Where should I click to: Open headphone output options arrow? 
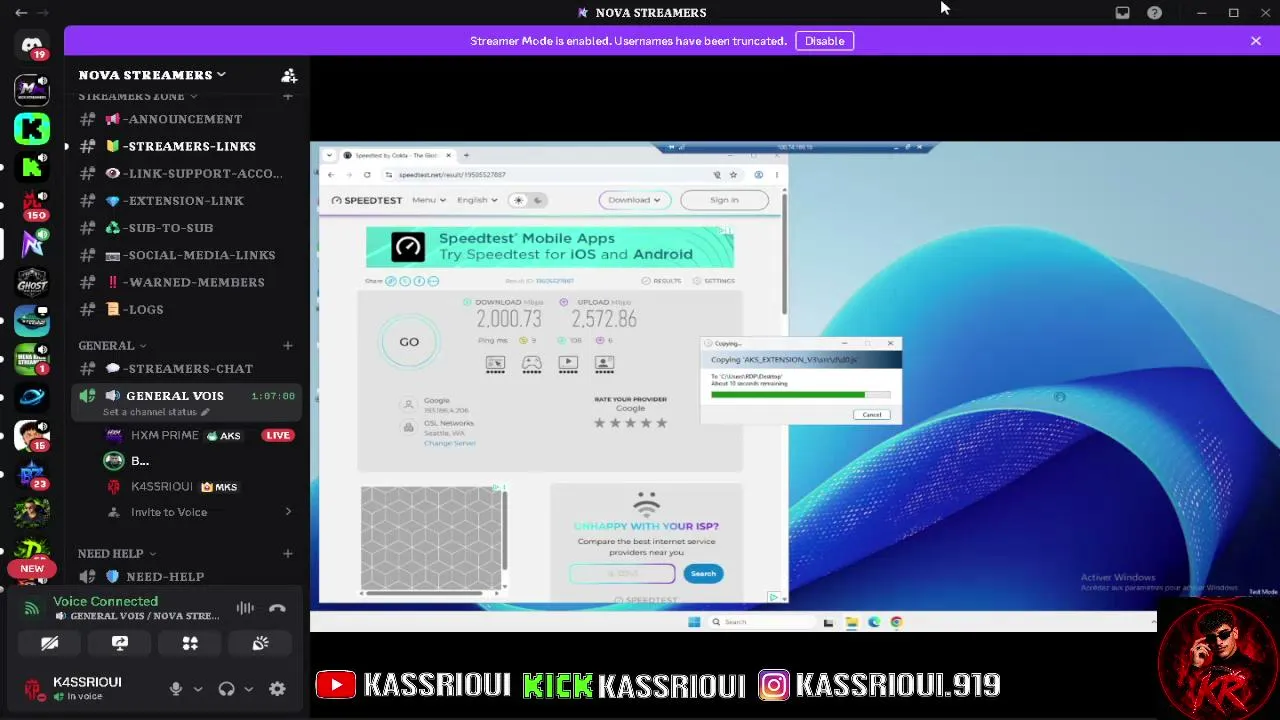(248, 688)
